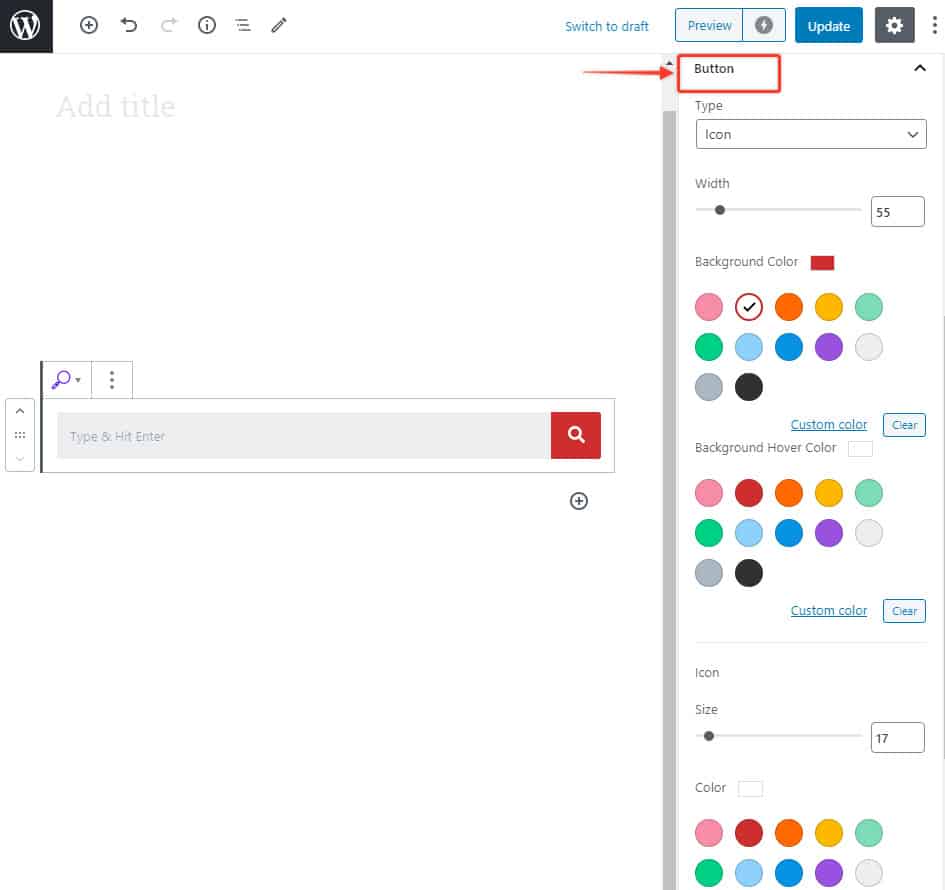Change block type via search block icon
Screen dimensions: 945x890
66,380
